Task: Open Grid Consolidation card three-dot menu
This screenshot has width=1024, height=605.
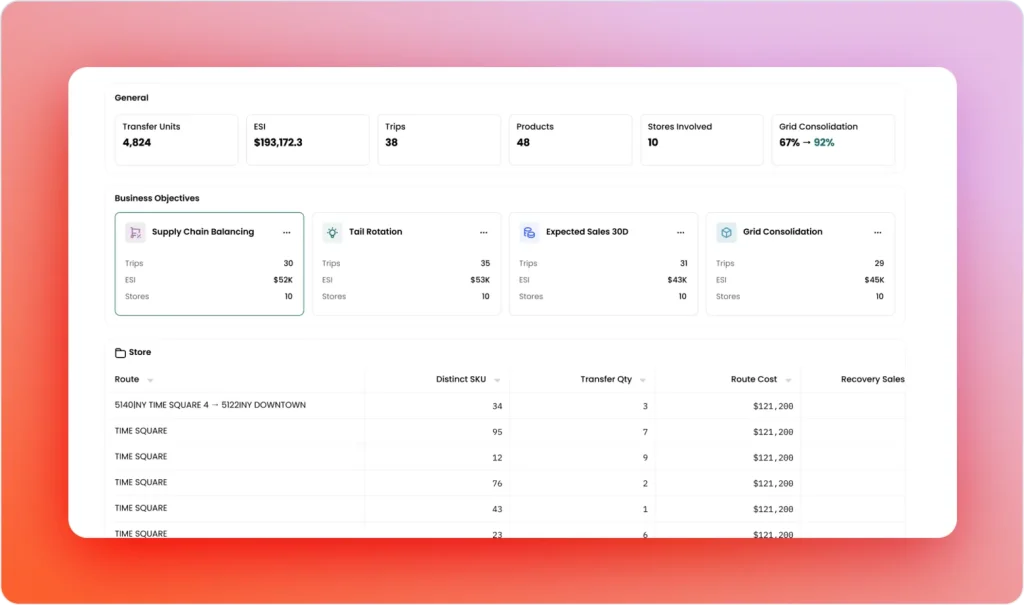Action: pyautogui.click(x=878, y=232)
